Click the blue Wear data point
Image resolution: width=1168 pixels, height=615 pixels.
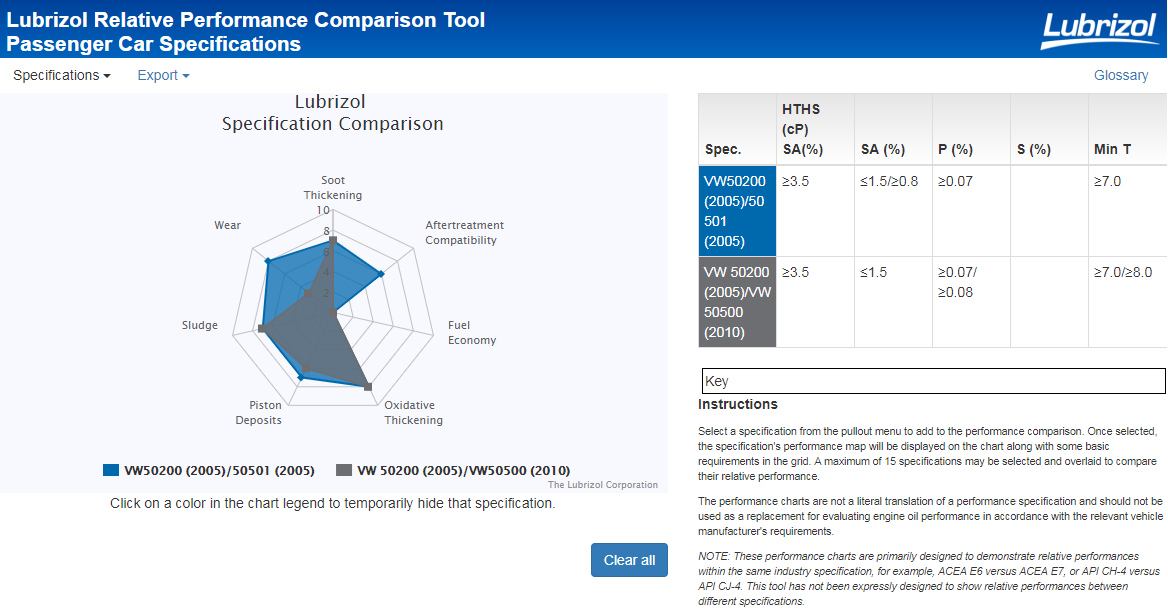click(x=267, y=261)
